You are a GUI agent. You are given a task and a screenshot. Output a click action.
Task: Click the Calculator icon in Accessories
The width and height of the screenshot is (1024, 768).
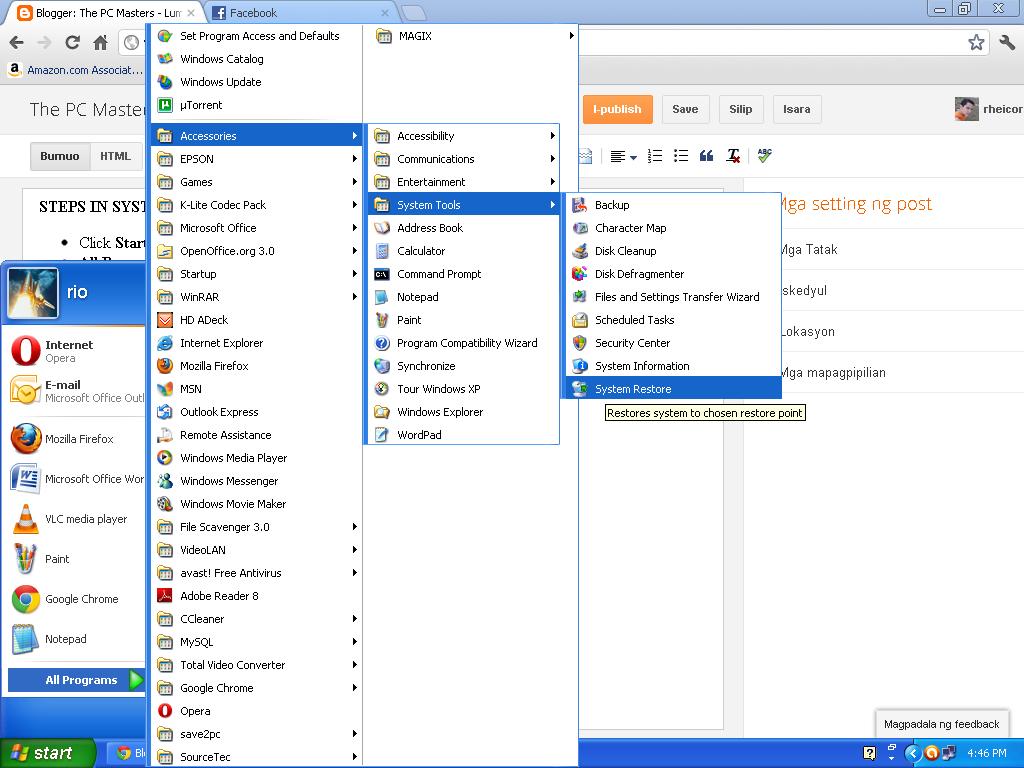coord(382,251)
